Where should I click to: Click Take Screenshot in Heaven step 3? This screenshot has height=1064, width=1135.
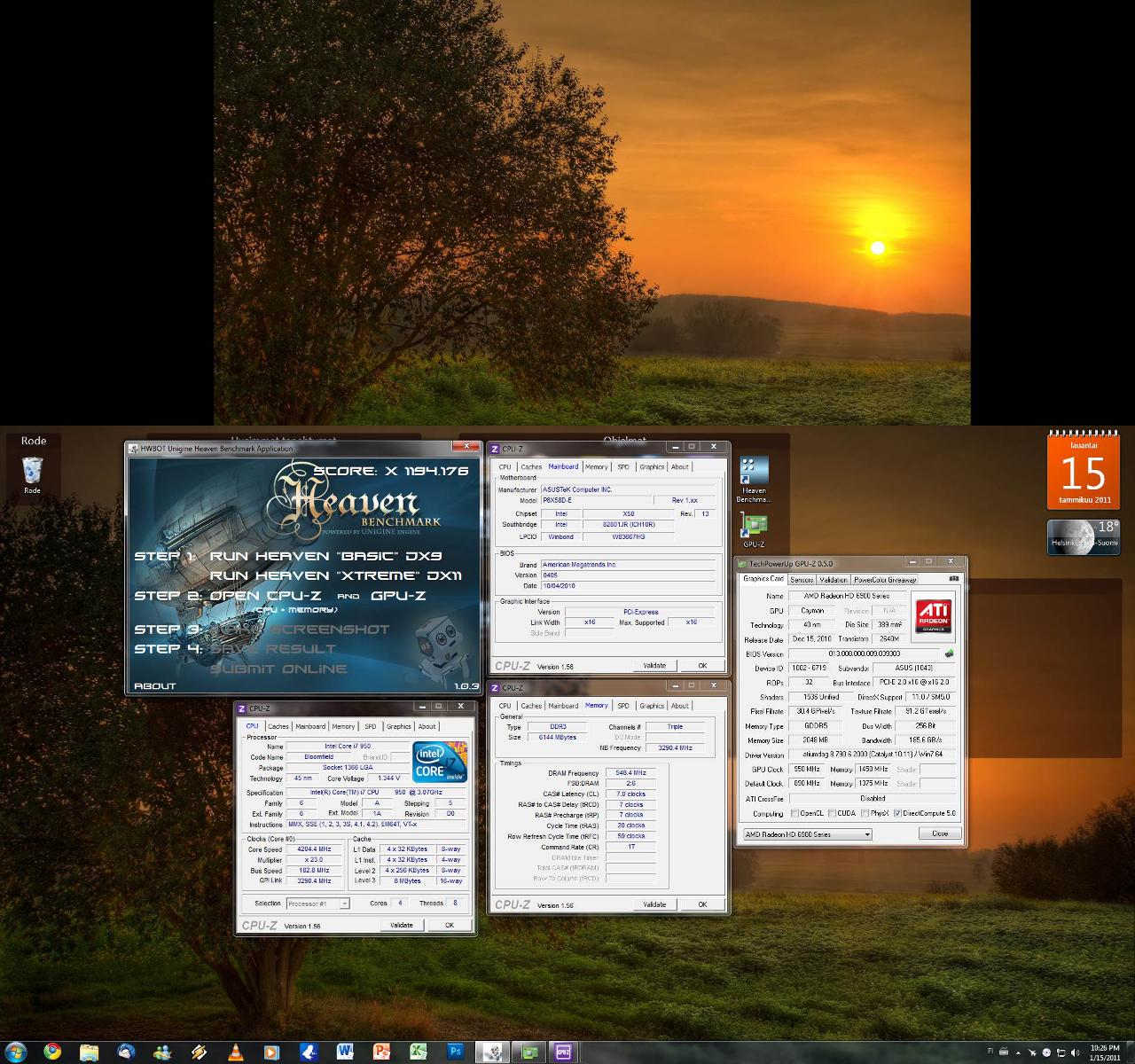pos(300,630)
